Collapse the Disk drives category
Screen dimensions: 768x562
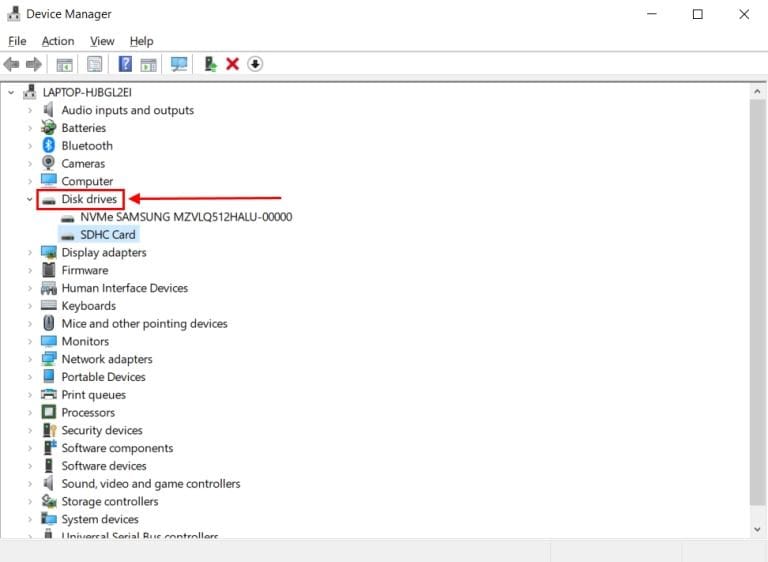pyautogui.click(x=29, y=199)
